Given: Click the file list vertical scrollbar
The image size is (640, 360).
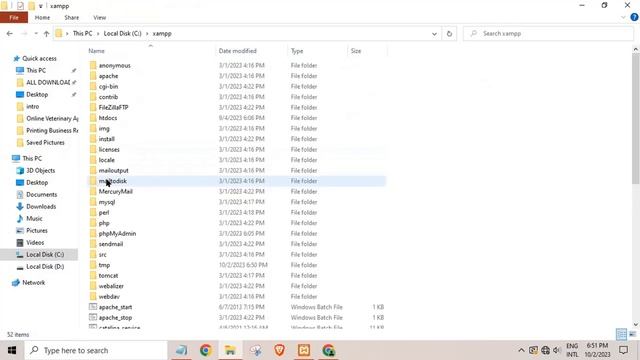Looking at the screenshot, I should 636,118.
